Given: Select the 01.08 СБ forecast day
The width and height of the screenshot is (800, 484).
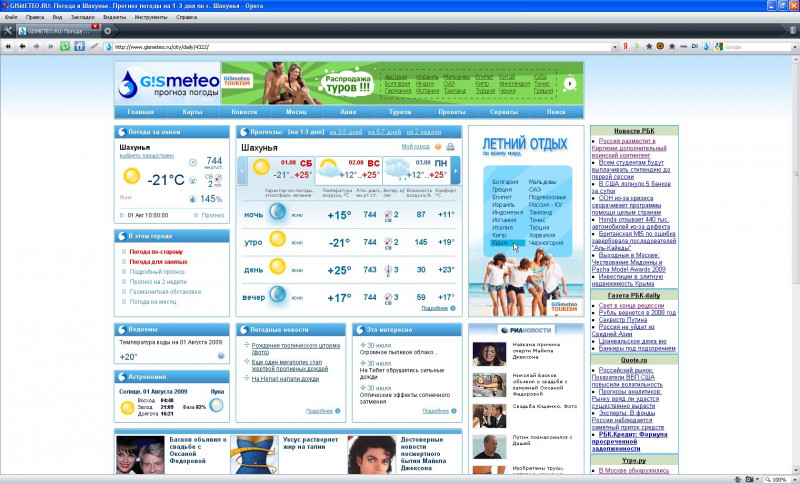Looking at the screenshot, I should 281,170.
